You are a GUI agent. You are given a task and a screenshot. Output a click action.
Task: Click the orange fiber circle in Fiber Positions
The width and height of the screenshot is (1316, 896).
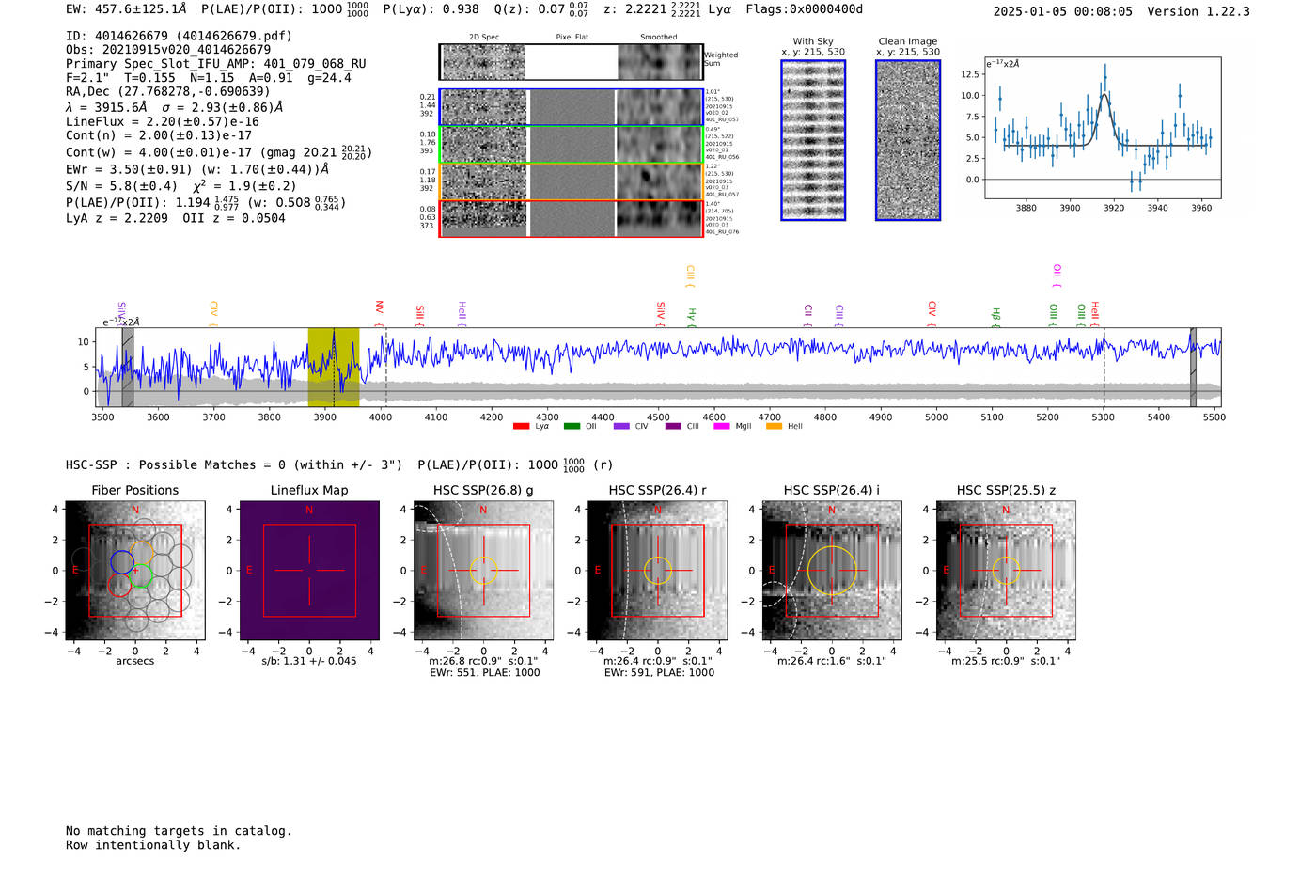click(x=141, y=553)
